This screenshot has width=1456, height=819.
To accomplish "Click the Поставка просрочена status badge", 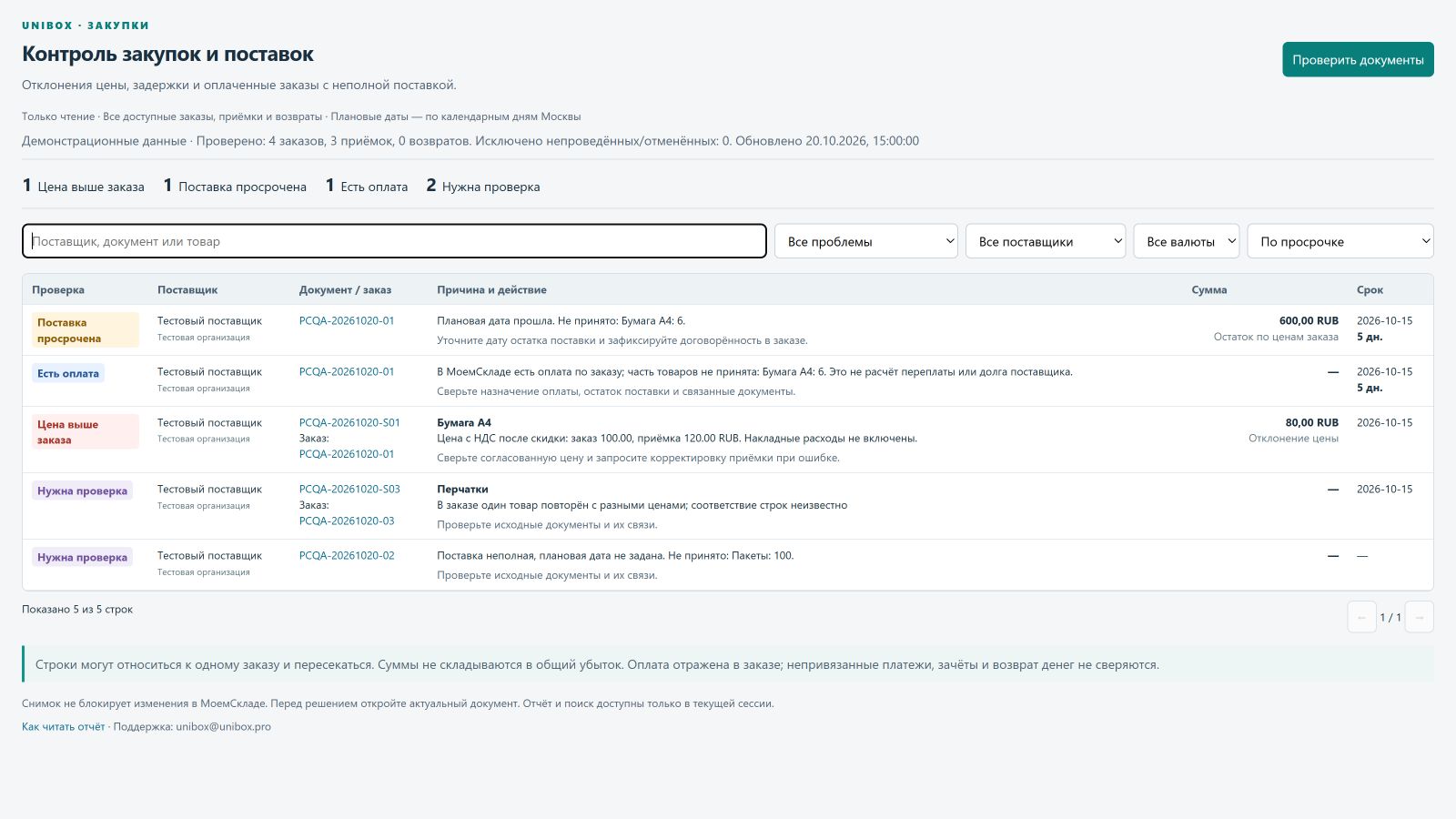I will [x=86, y=330].
